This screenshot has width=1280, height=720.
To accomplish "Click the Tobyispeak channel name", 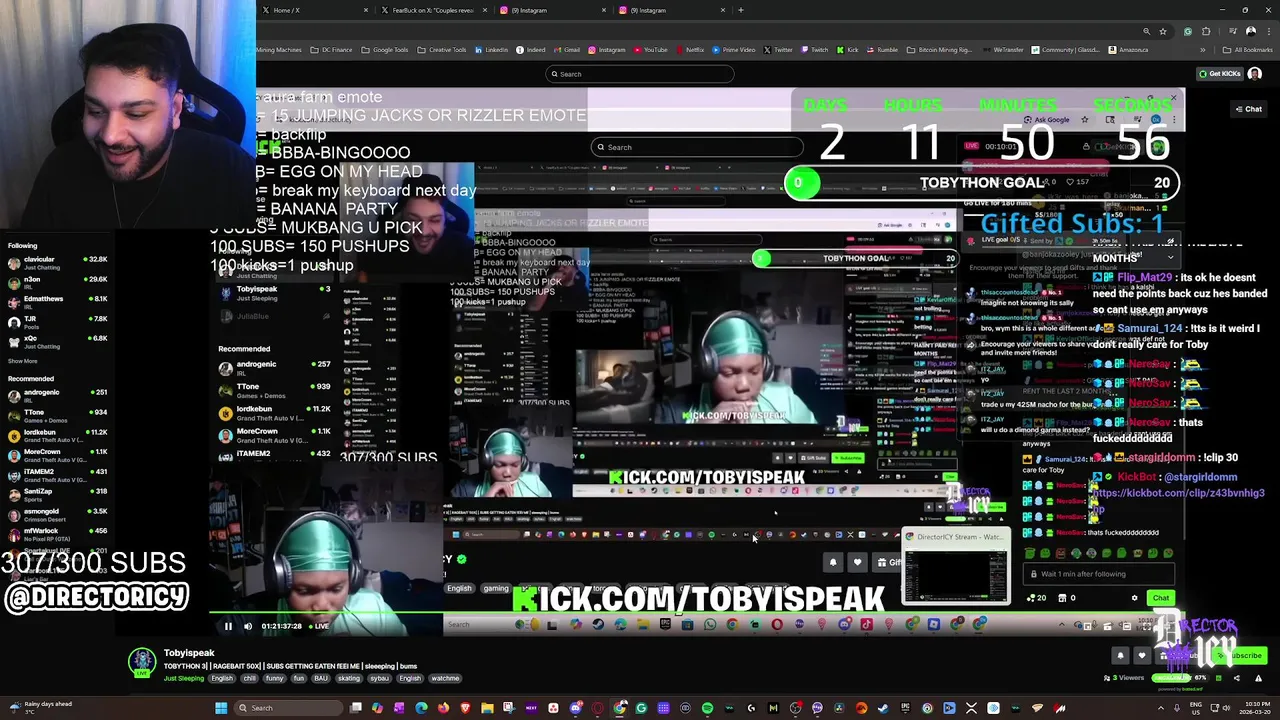I will point(189,653).
